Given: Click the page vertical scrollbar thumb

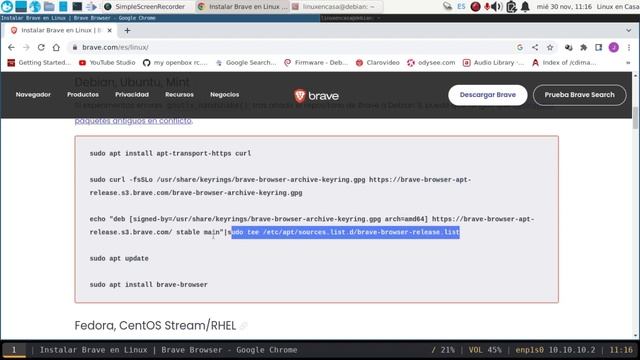Looking at the screenshot, I should click(x=635, y=118).
